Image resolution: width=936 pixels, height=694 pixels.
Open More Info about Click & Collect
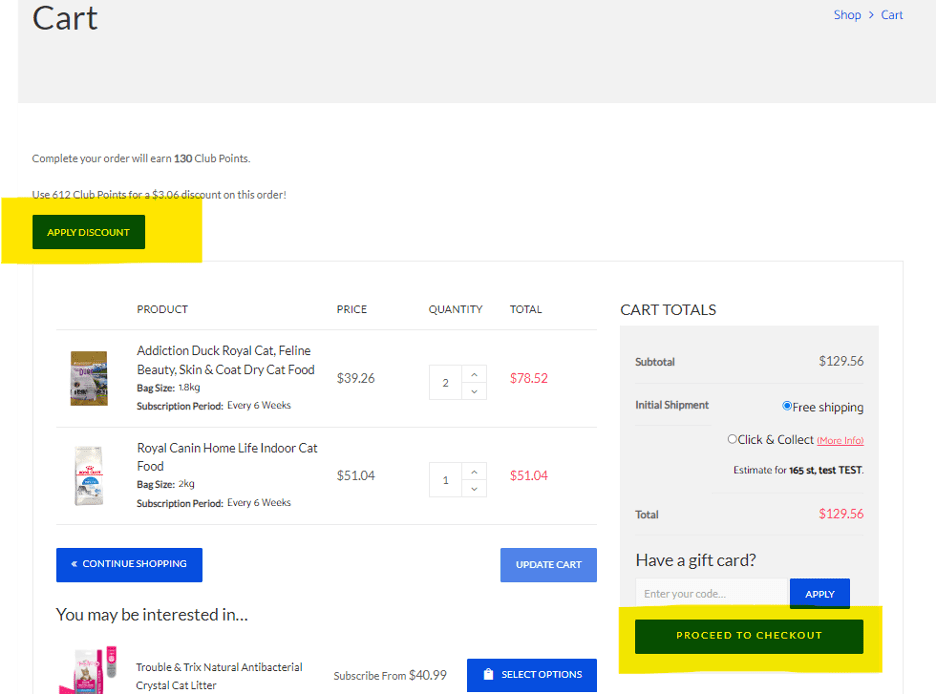tap(840, 440)
